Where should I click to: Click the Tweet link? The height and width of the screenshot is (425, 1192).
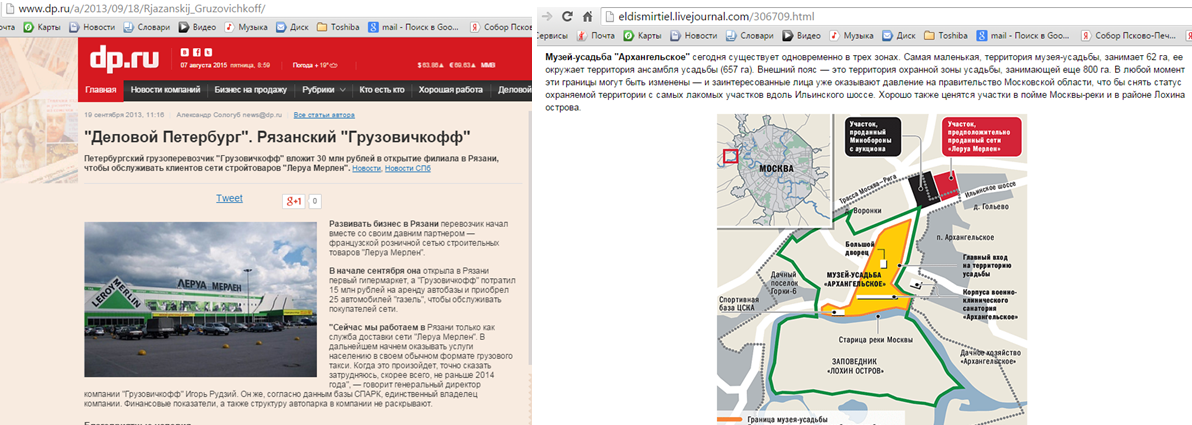tap(229, 198)
